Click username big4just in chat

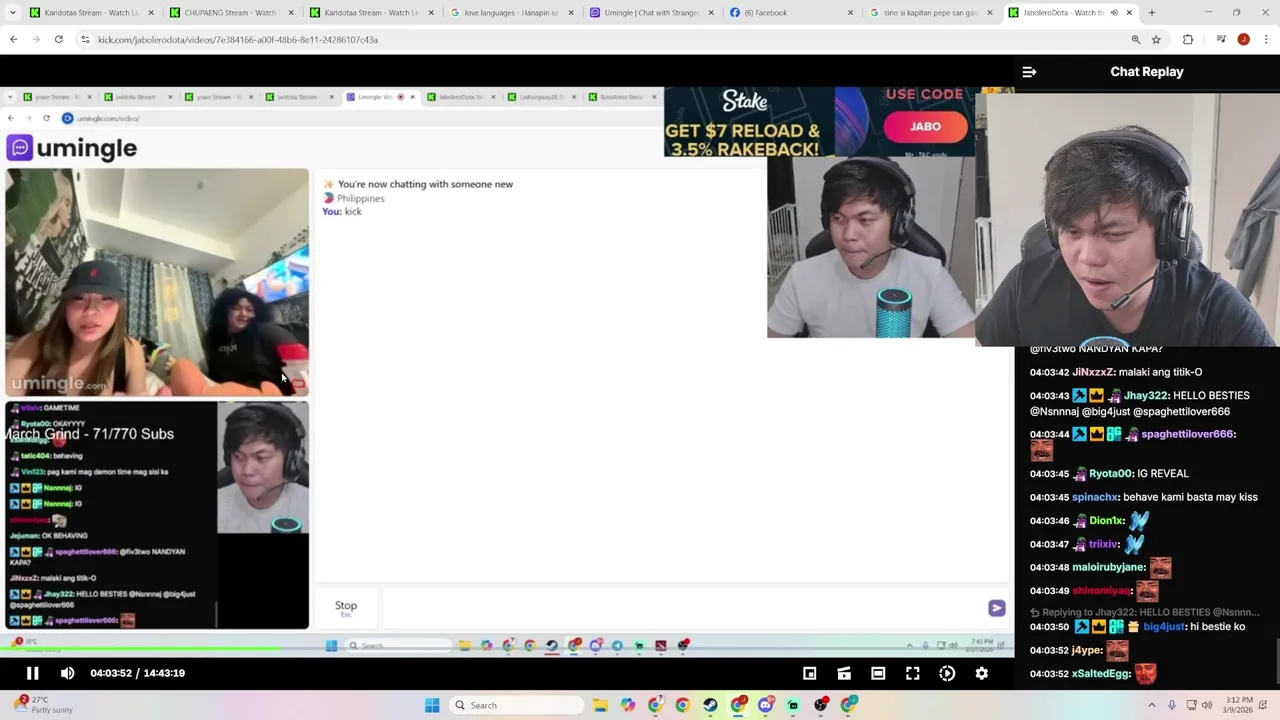tap(1164, 627)
